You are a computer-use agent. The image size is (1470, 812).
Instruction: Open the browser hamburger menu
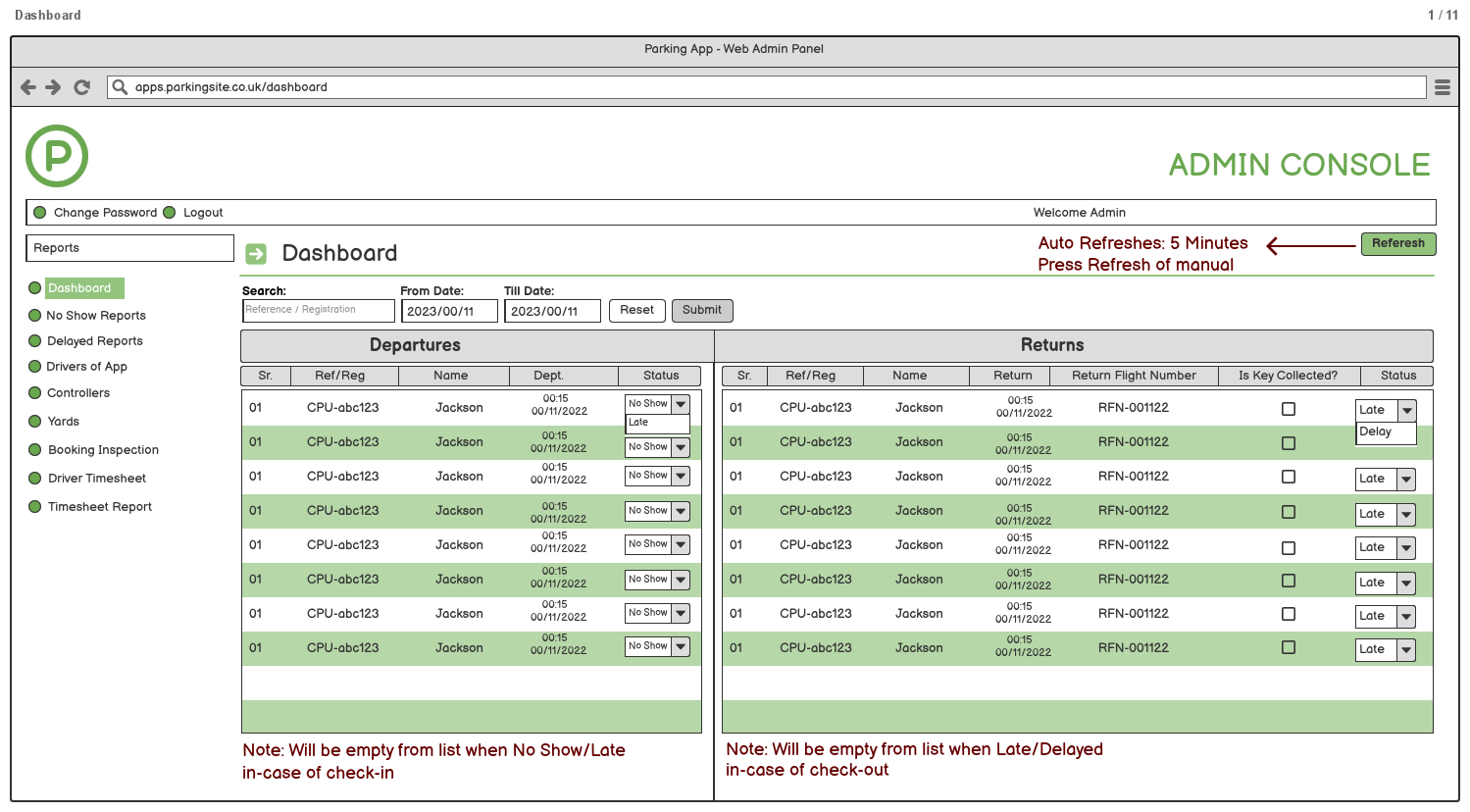[x=1442, y=86]
